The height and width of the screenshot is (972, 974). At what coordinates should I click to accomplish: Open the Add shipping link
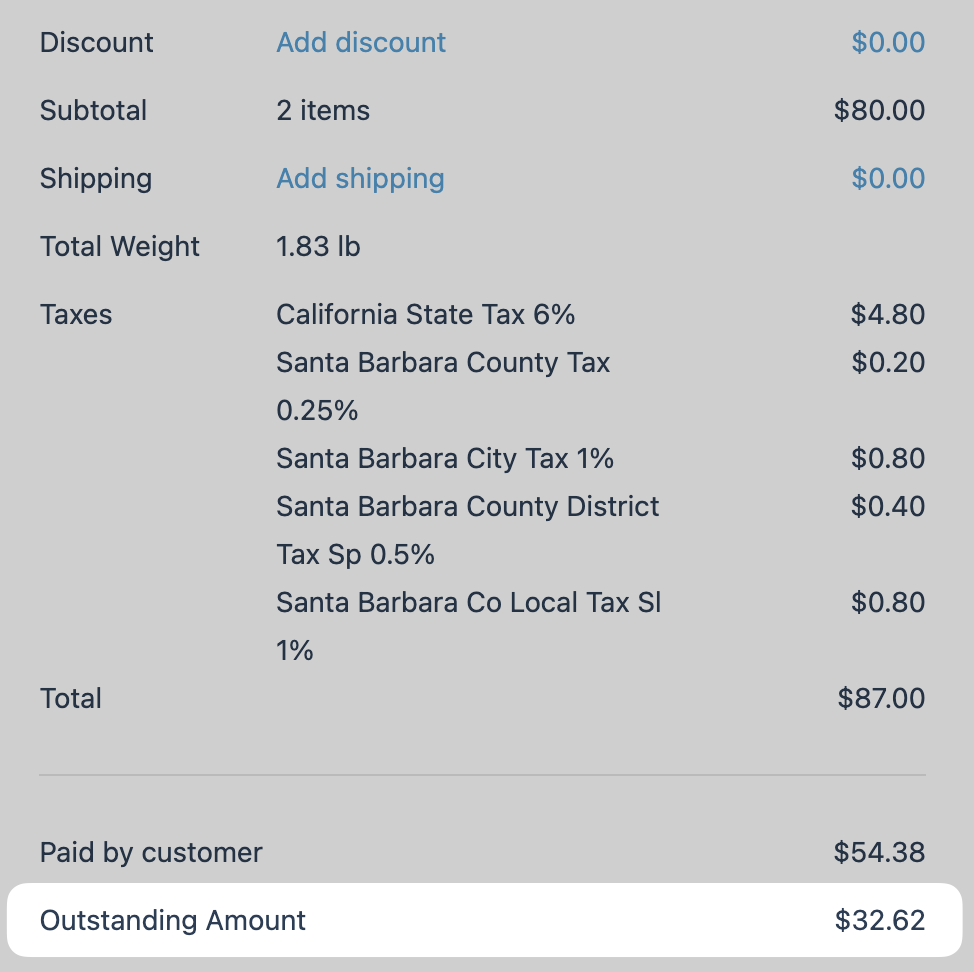(360, 179)
